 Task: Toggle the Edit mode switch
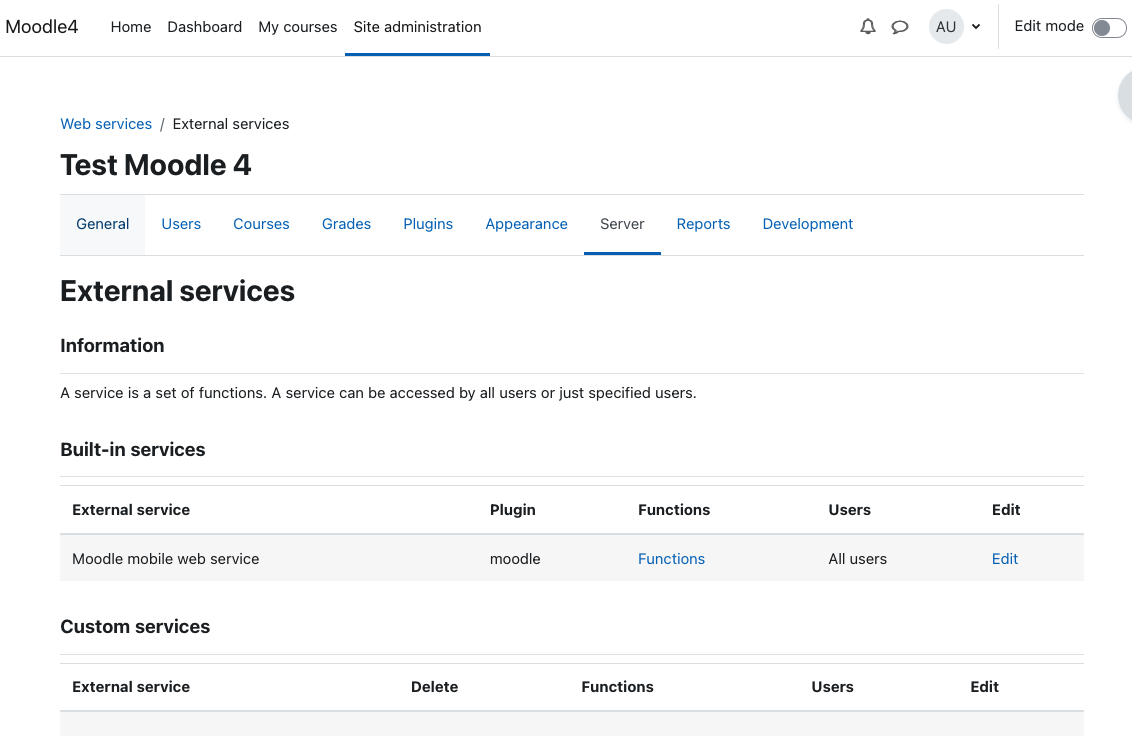pyautogui.click(x=1109, y=27)
